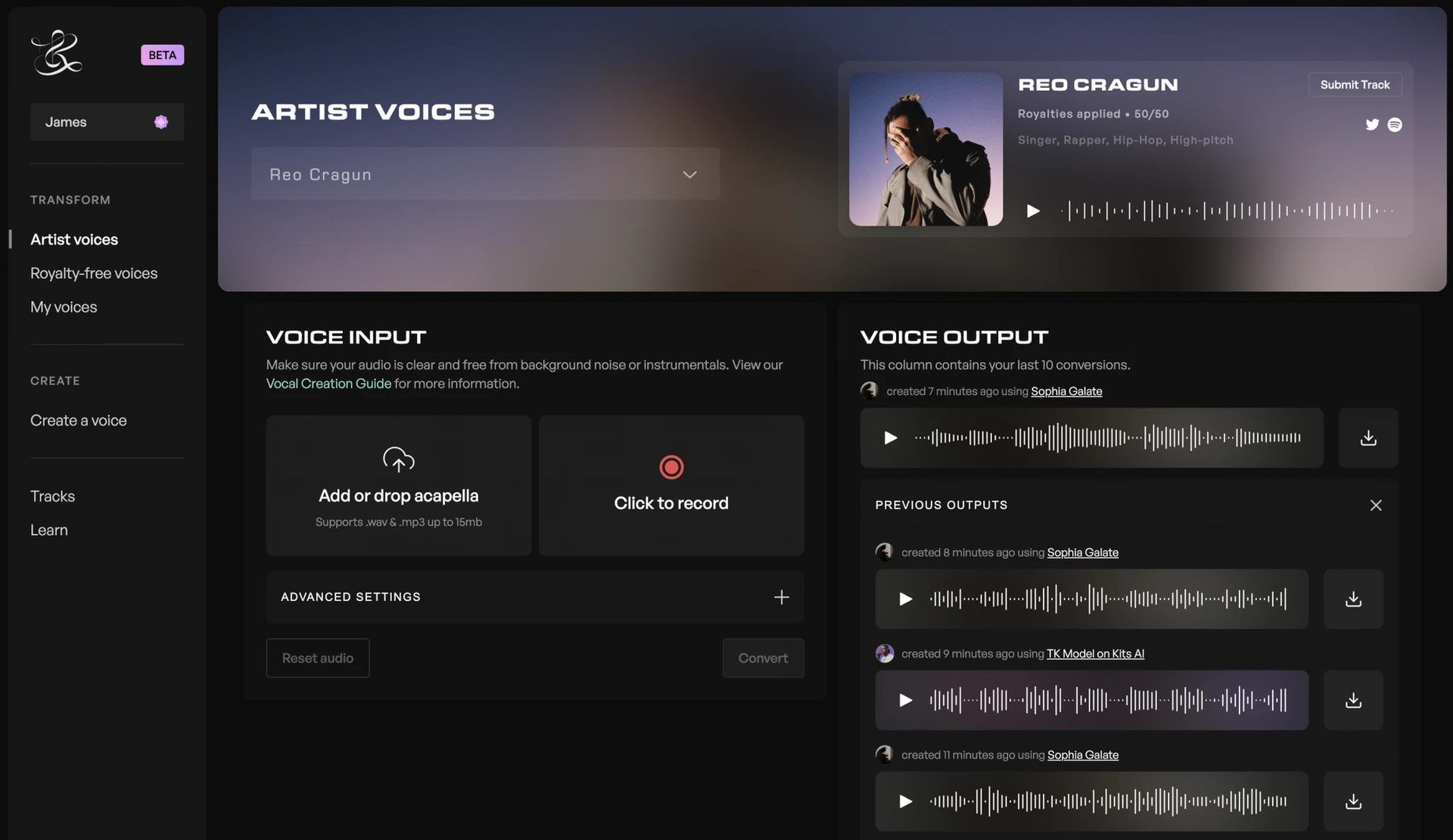The height and width of the screenshot is (840, 1453).
Task: Click the download icon on previous TK Model output
Action: click(1354, 700)
